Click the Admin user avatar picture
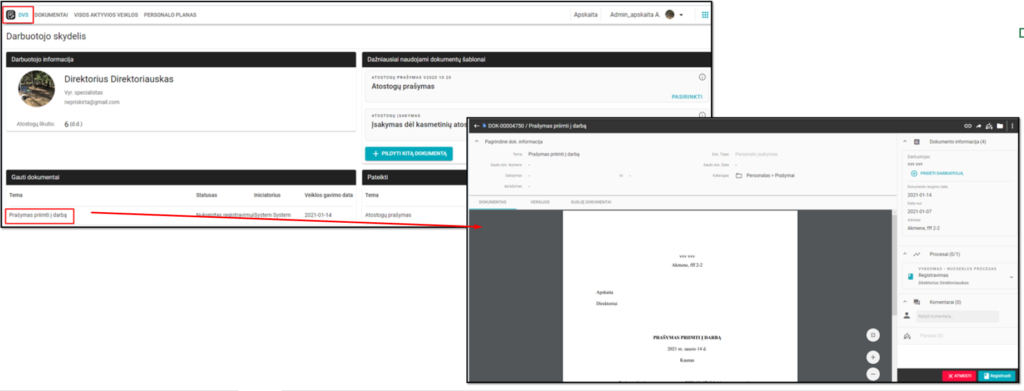Screen dimensions: 1024x391 (669, 14)
